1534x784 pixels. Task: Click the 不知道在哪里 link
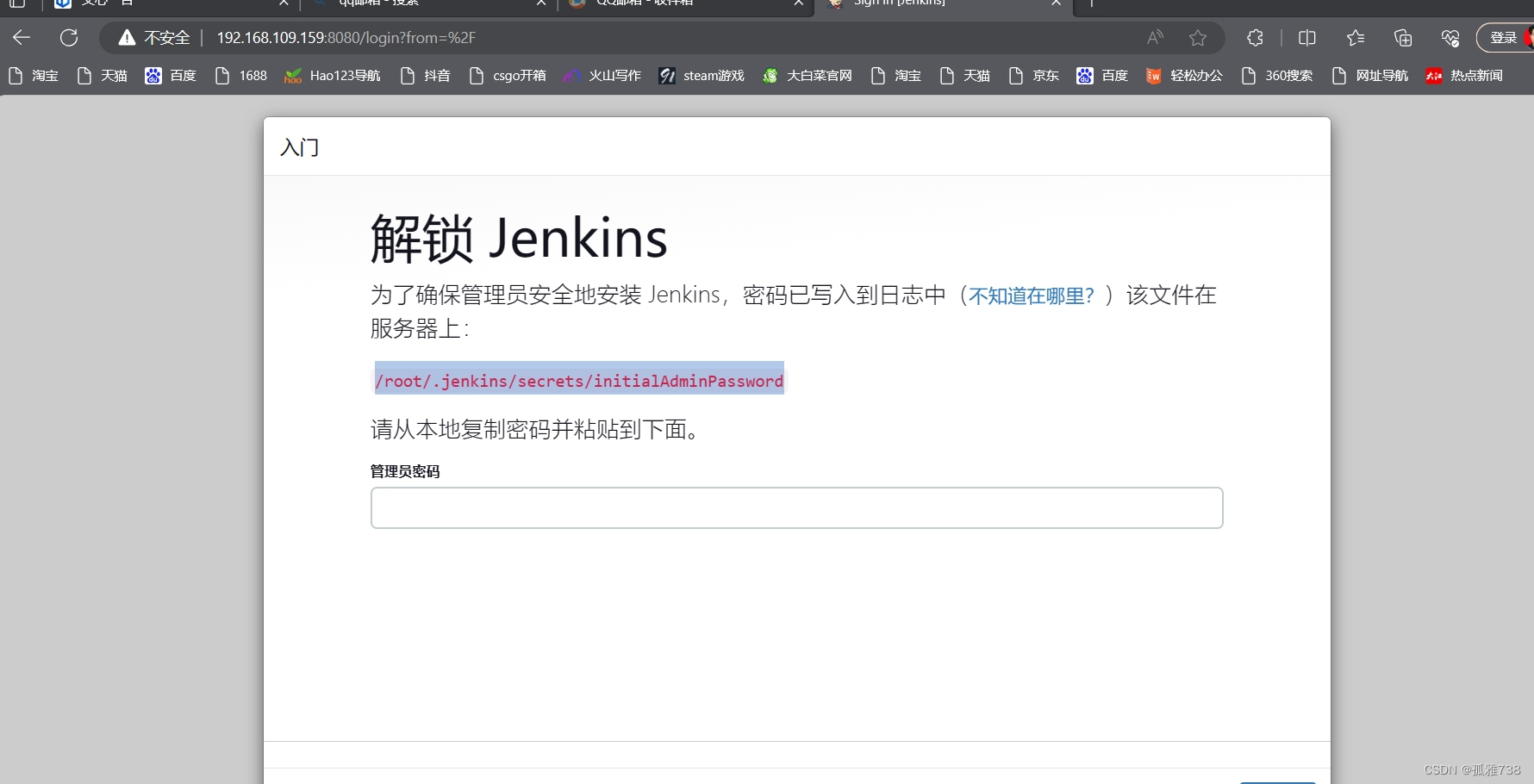pyautogui.click(x=1031, y=296)
